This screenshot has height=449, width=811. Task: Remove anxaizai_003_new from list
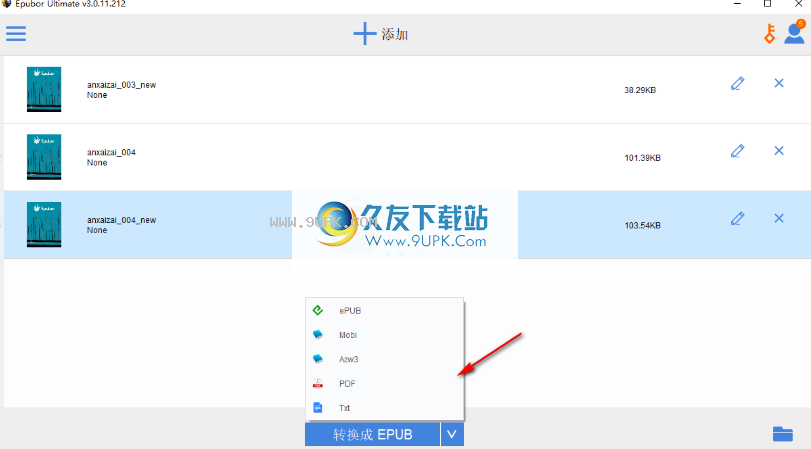pos(779,83)
